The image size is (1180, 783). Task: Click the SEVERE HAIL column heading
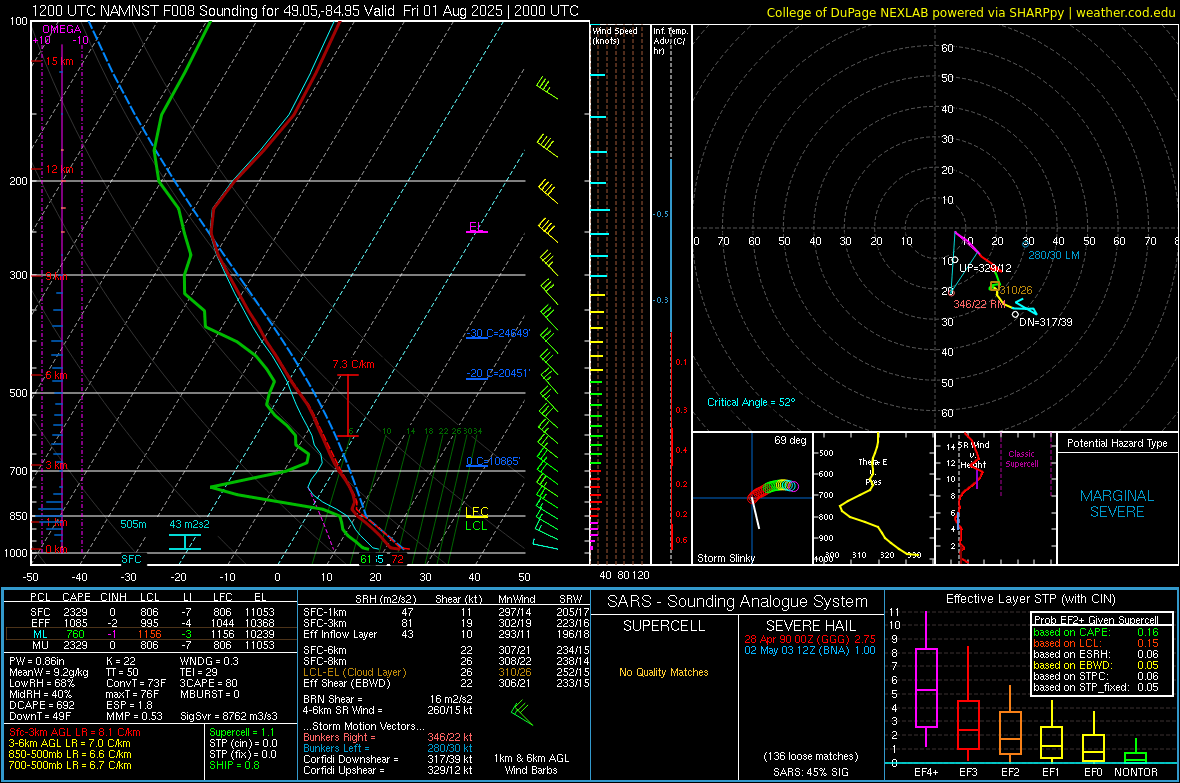coord(810,626)
